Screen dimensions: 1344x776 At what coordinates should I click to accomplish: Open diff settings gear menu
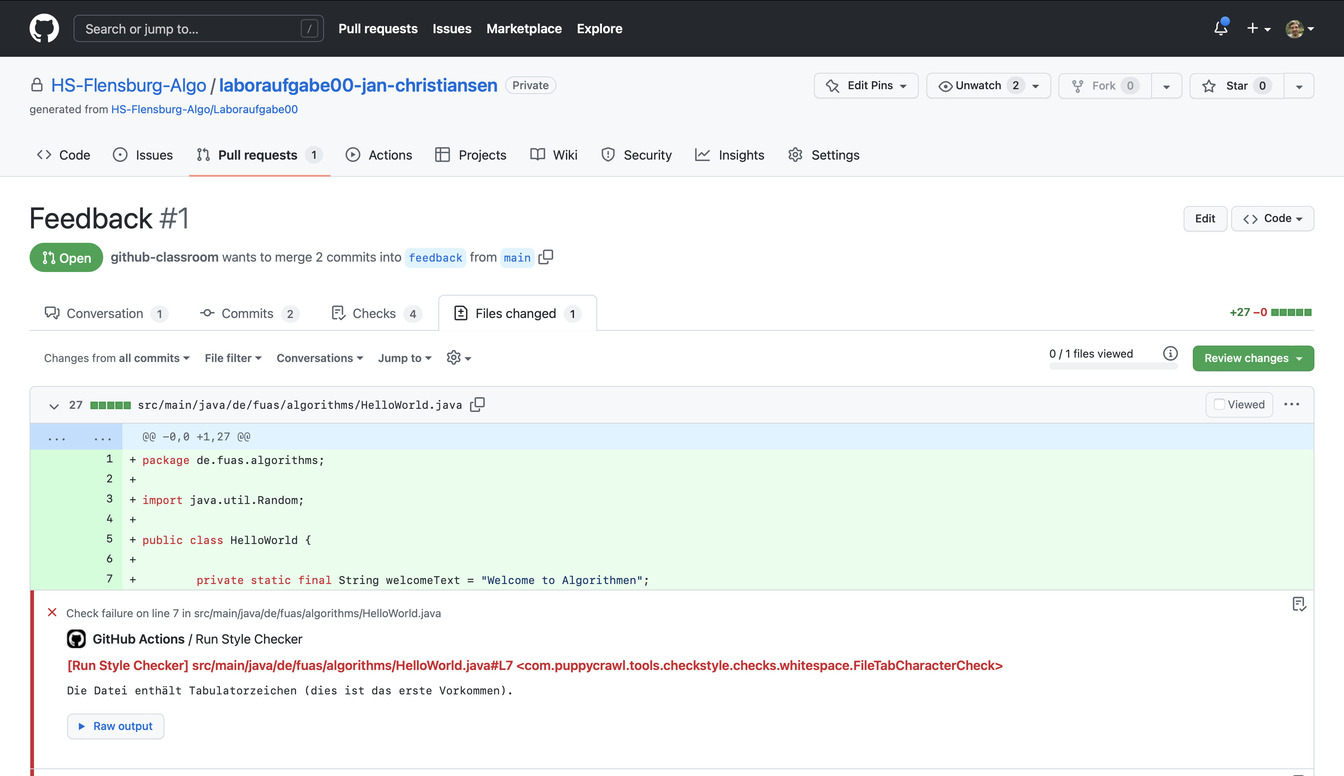pos(458,358)
